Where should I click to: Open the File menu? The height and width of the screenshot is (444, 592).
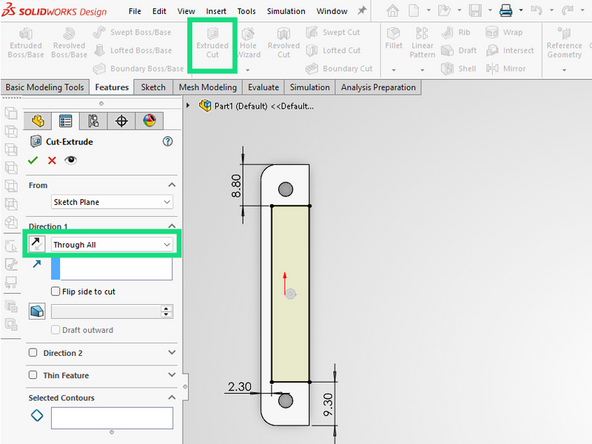135,11
